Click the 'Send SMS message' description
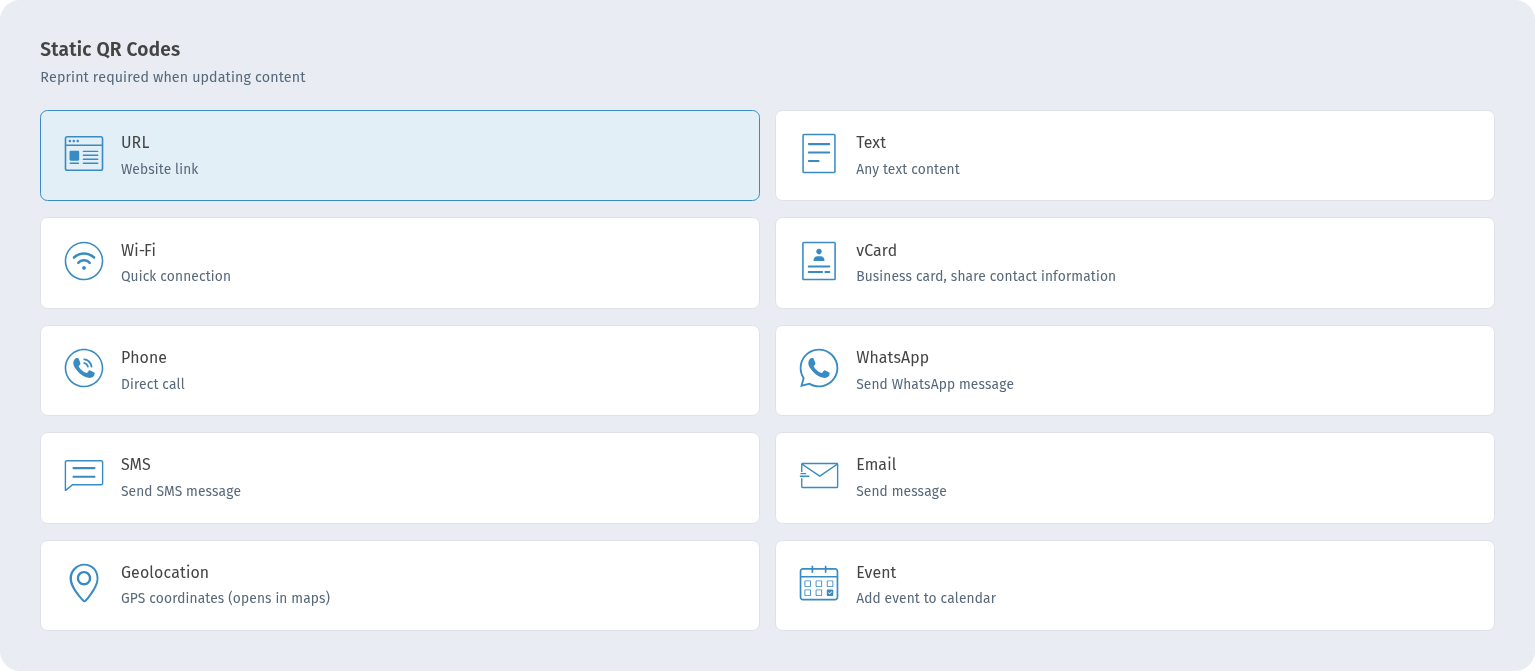 (x=181, y=491)
